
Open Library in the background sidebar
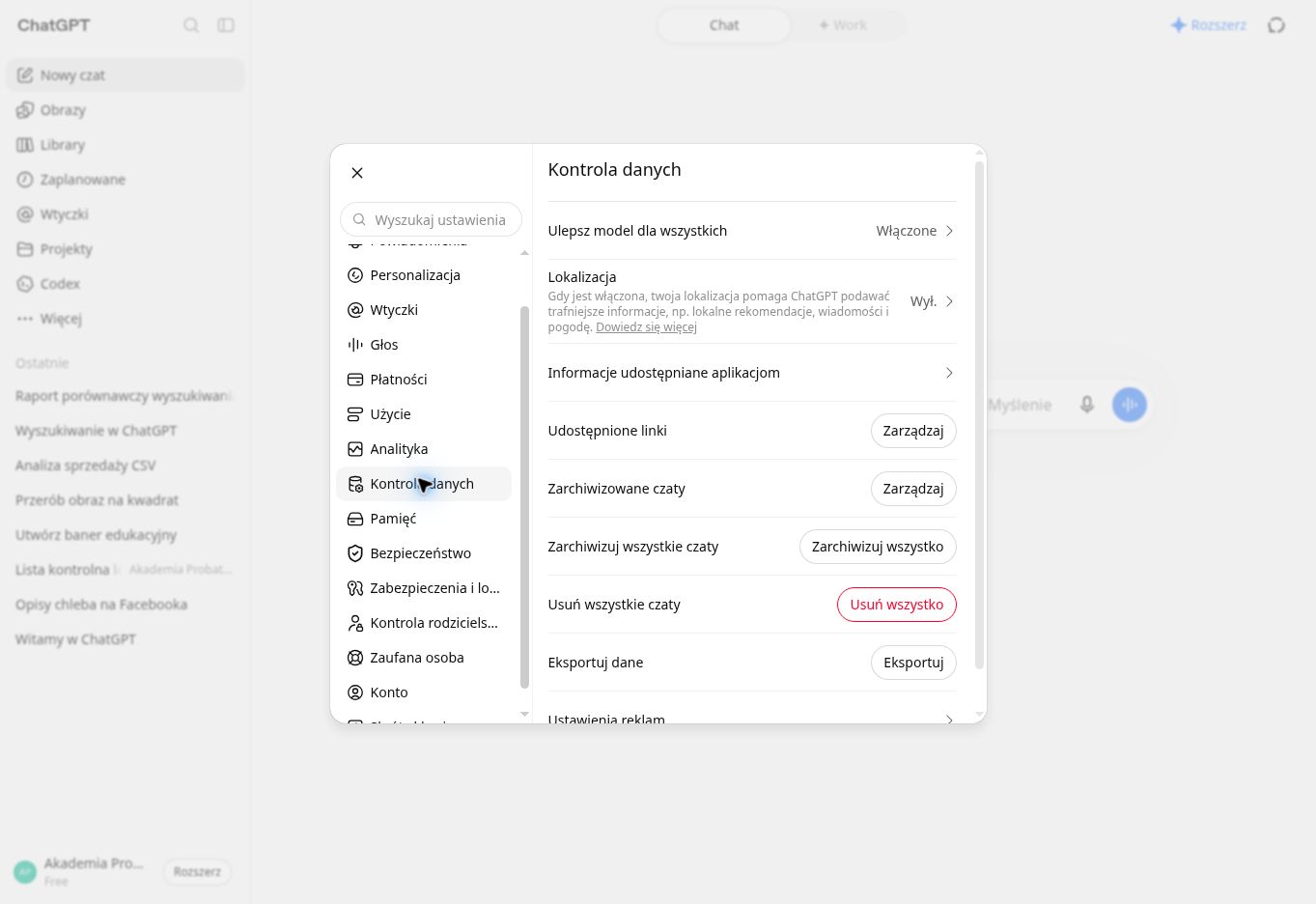[126, 145]
